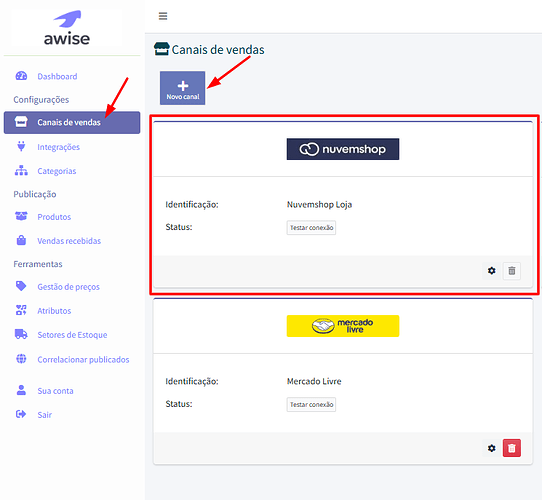
Task: Click the Mercado Livre logo banner
Action: tap(343, 326)
